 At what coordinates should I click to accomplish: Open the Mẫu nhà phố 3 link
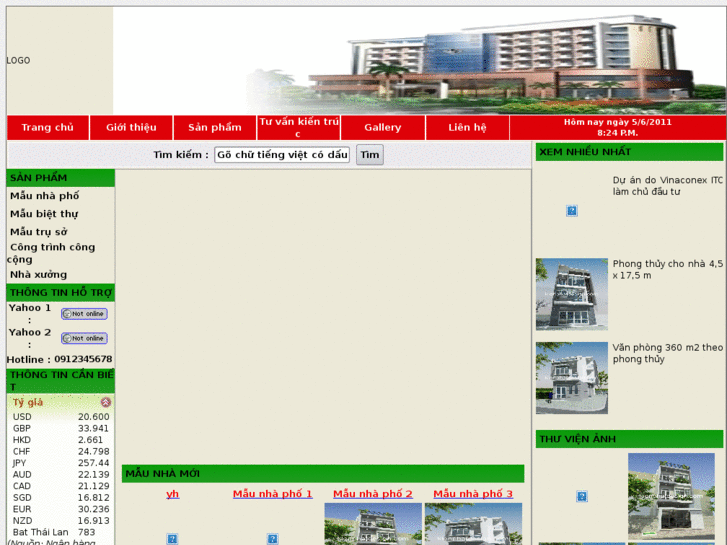tap(473, 494)
